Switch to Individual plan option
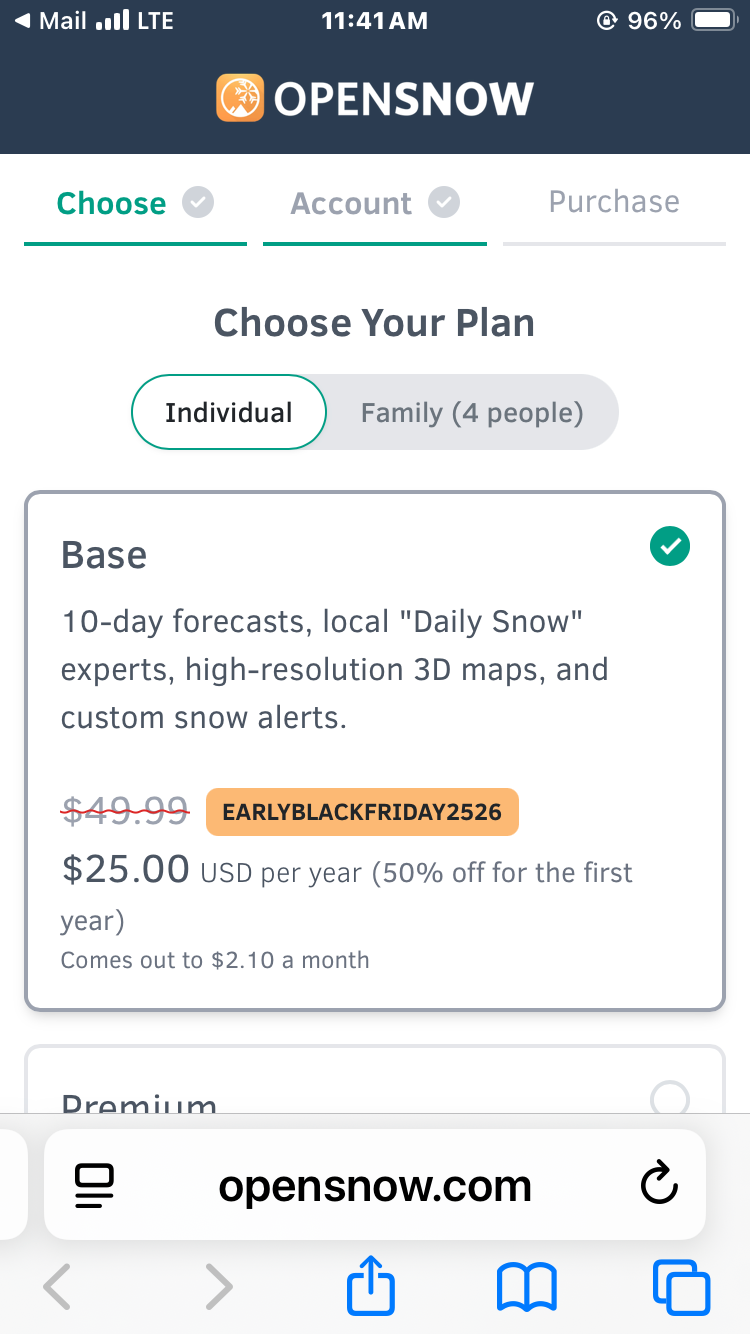This screenshot has height=1334, width=750. (229, 412)
